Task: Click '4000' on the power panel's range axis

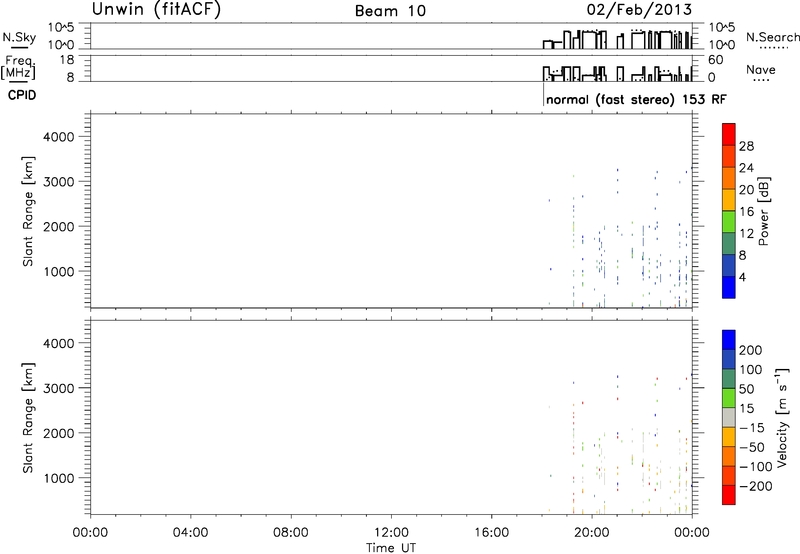Action: click(x=59, y=137)
